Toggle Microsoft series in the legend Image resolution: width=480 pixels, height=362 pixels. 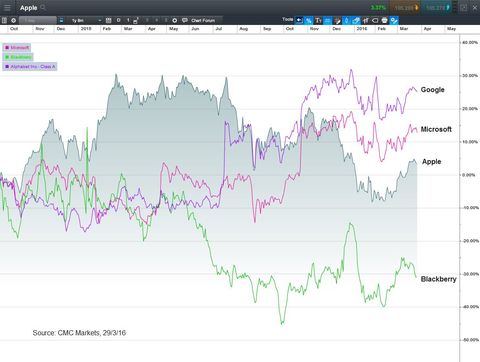pos(17,48)
